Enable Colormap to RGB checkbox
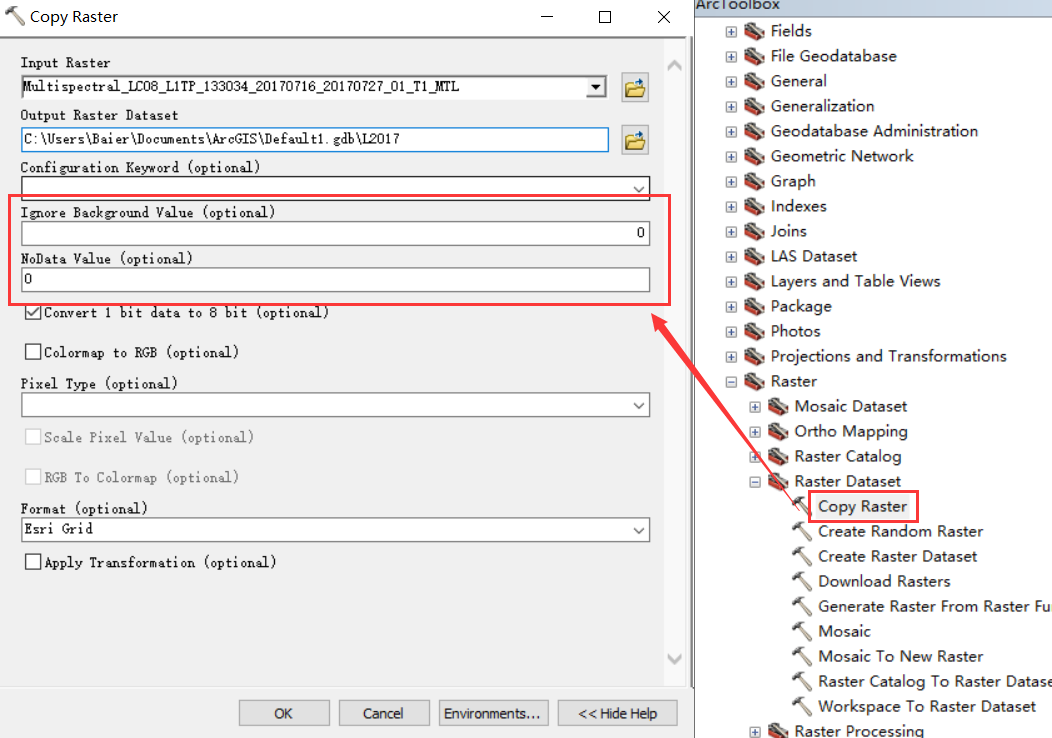 pyautogui.click(x=33, y=352)
